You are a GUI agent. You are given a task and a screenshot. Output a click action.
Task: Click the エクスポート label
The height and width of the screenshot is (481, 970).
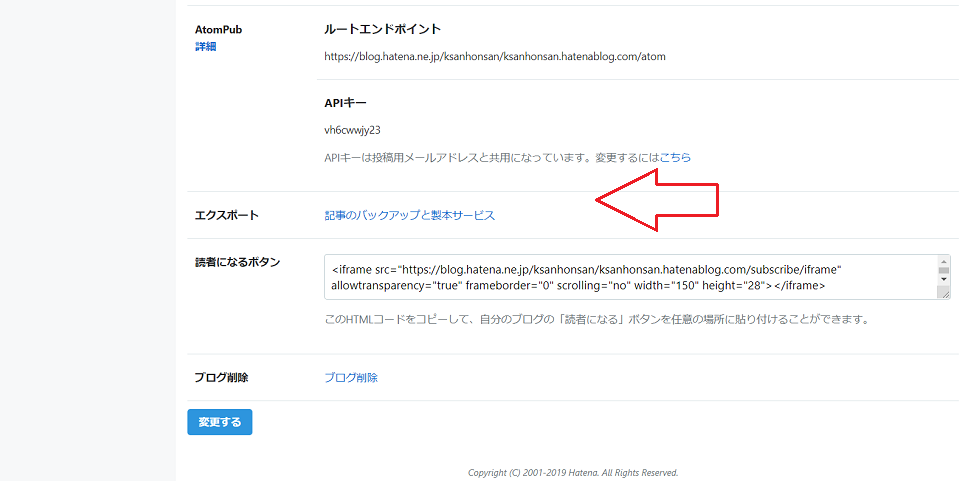tap(226, 215)
